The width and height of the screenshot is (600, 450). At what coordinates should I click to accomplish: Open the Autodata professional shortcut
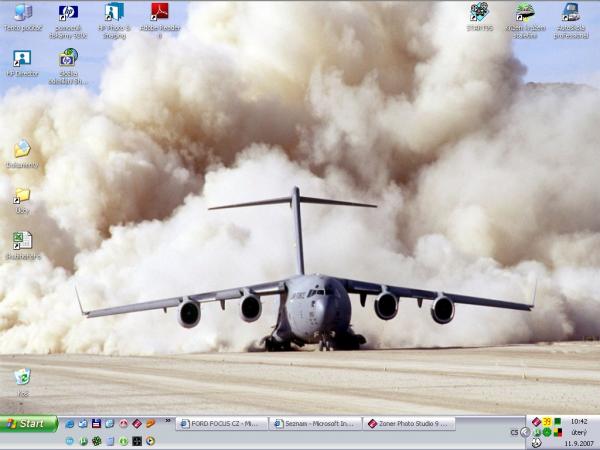click(571, 14)
